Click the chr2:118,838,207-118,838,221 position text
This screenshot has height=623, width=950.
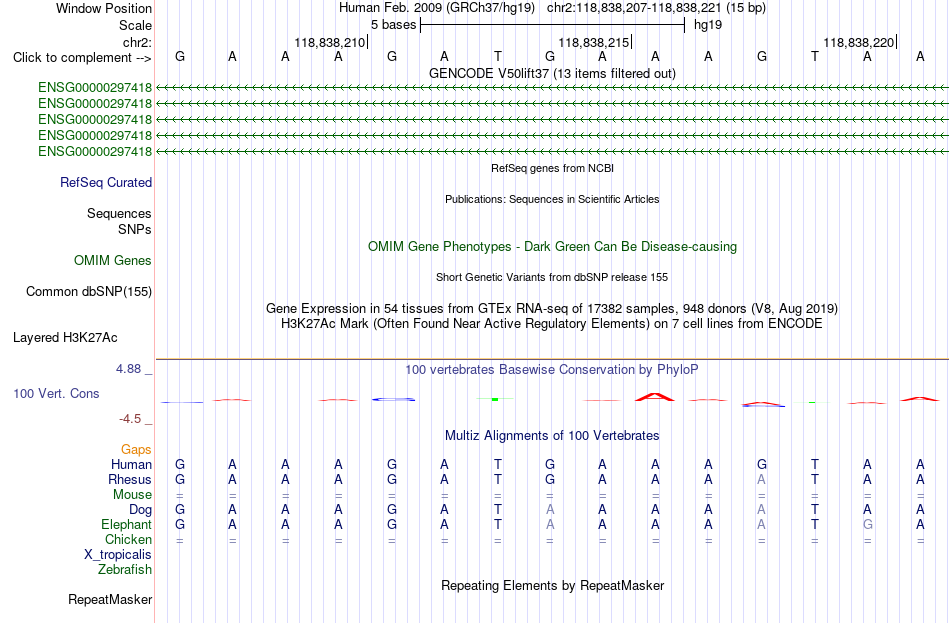pyautogui.click(x=633, y=8)
